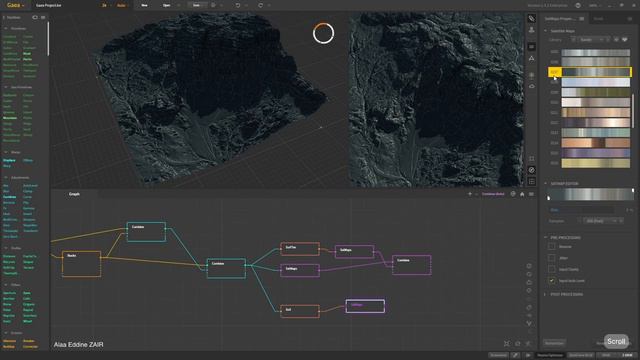
Task: Click the sun light icon in side toolbar
Action: tap(531, 76)
